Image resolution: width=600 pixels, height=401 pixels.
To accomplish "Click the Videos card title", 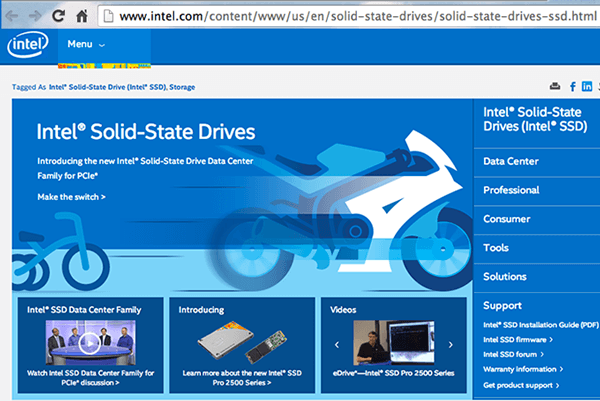I will pos(343,310).
